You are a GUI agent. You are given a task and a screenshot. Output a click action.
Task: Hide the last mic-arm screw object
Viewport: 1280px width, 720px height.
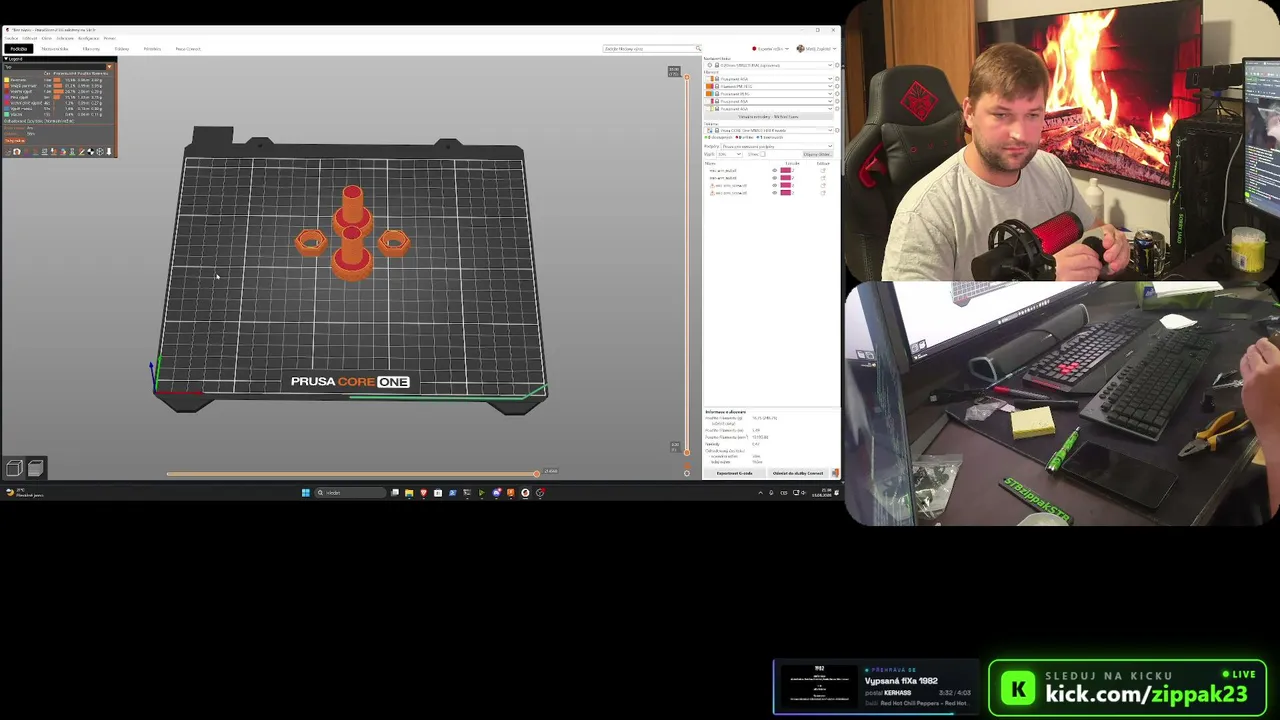pyautogui.click(x=774, y=192)
